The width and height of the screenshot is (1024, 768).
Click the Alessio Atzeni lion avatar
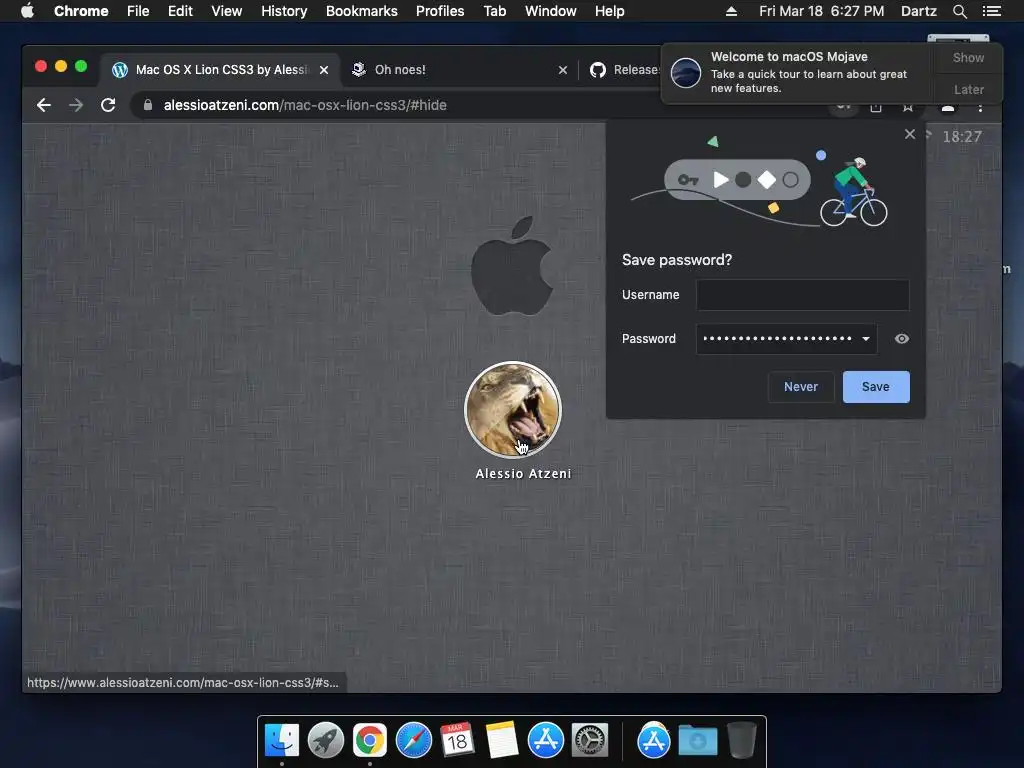pos(513,410)
